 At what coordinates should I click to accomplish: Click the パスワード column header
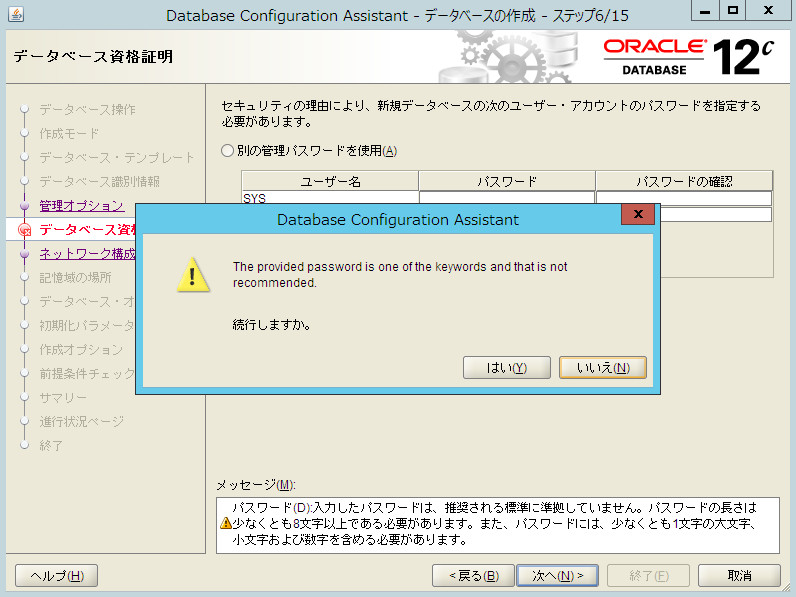click(507, 181)
